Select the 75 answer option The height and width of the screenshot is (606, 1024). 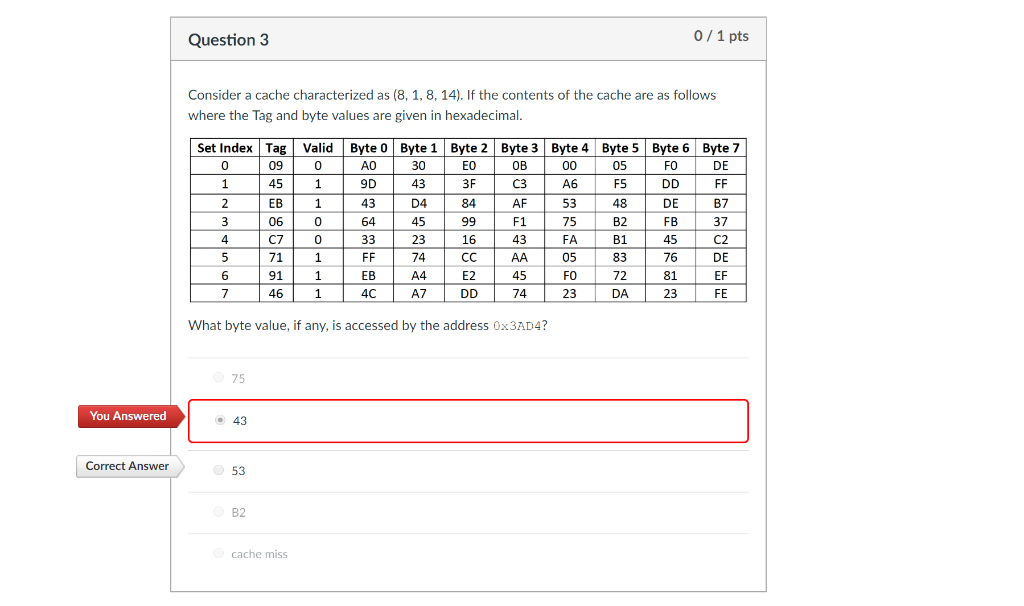(x=236, y=378)
